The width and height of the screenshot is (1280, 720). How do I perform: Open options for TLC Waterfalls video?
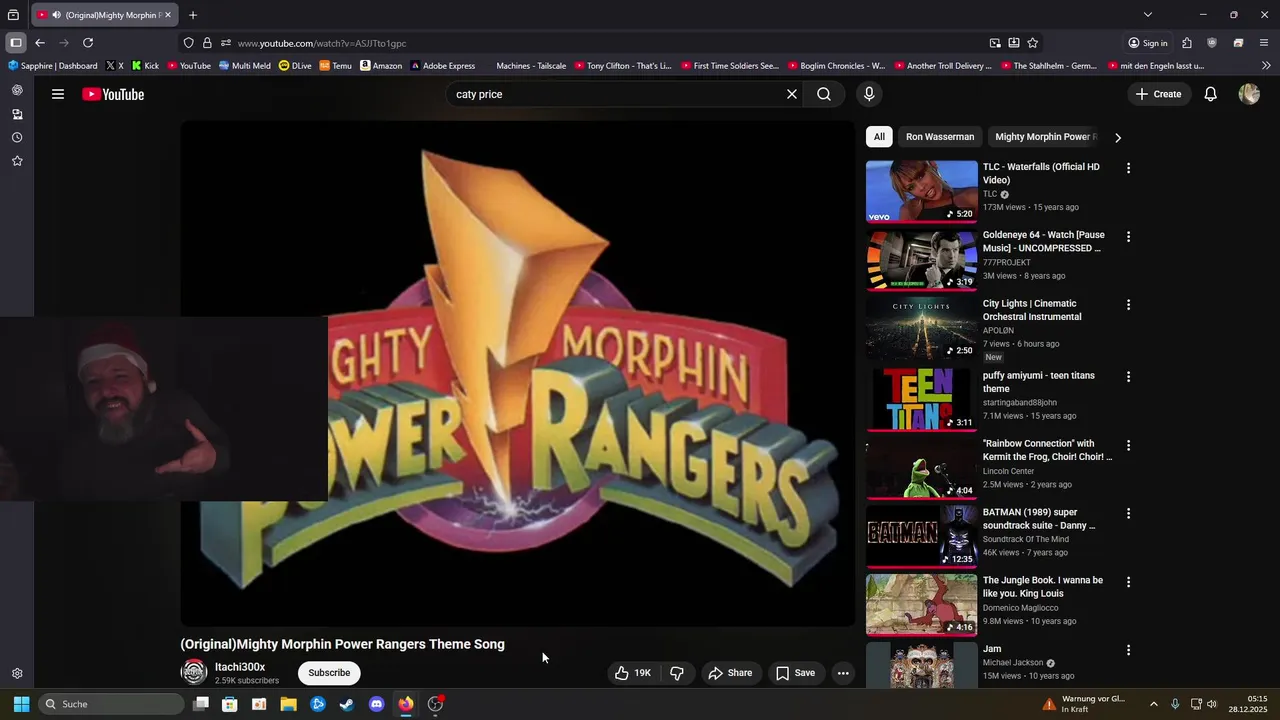1128,168
